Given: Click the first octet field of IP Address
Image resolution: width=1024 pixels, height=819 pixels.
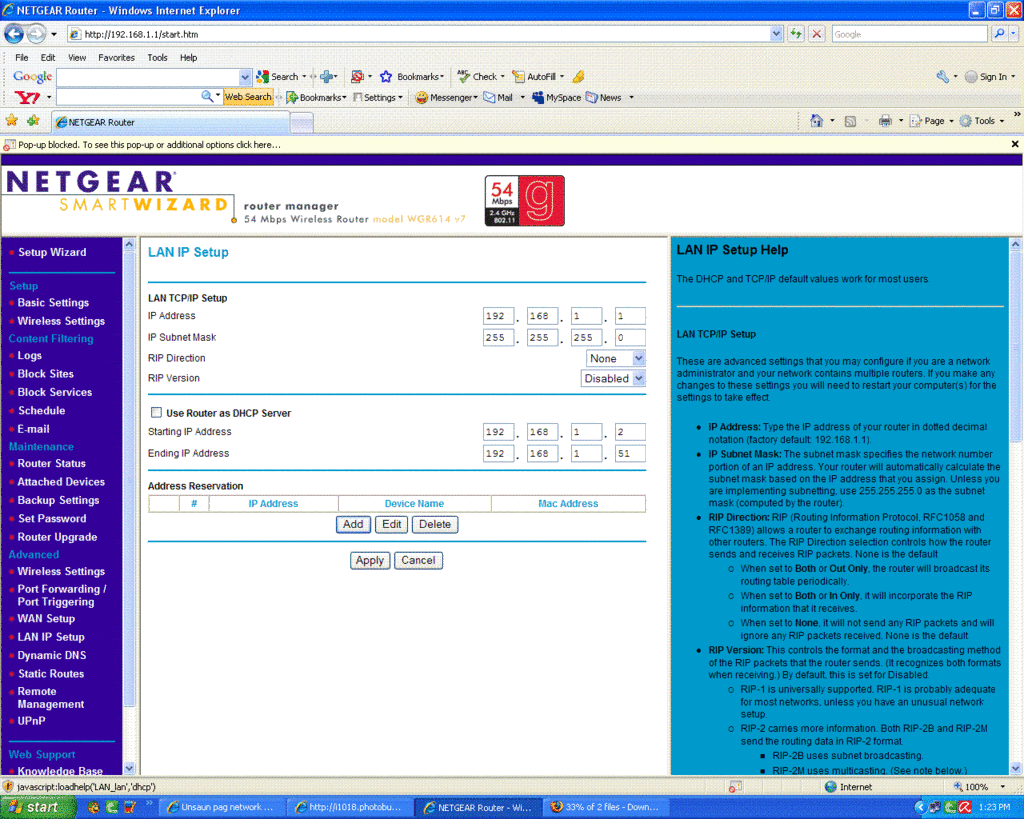Looking at the screenshot, I should (498, 316).
